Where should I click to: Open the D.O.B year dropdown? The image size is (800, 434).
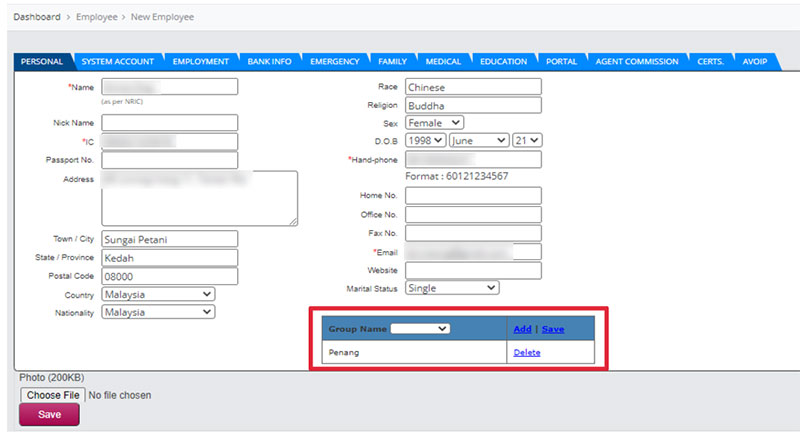[x=425, y=141]
